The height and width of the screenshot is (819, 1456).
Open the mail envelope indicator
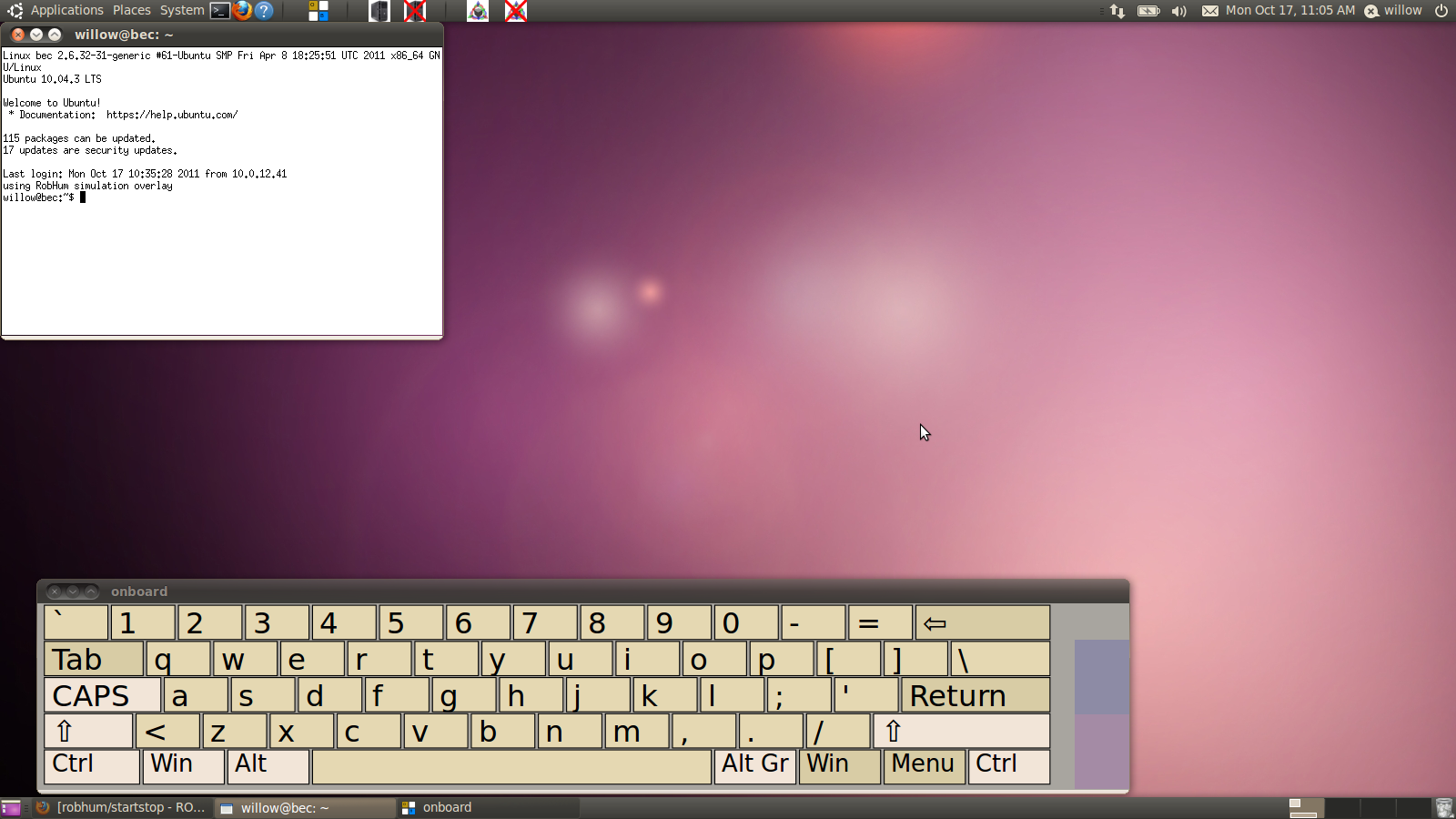[1209, 11]
